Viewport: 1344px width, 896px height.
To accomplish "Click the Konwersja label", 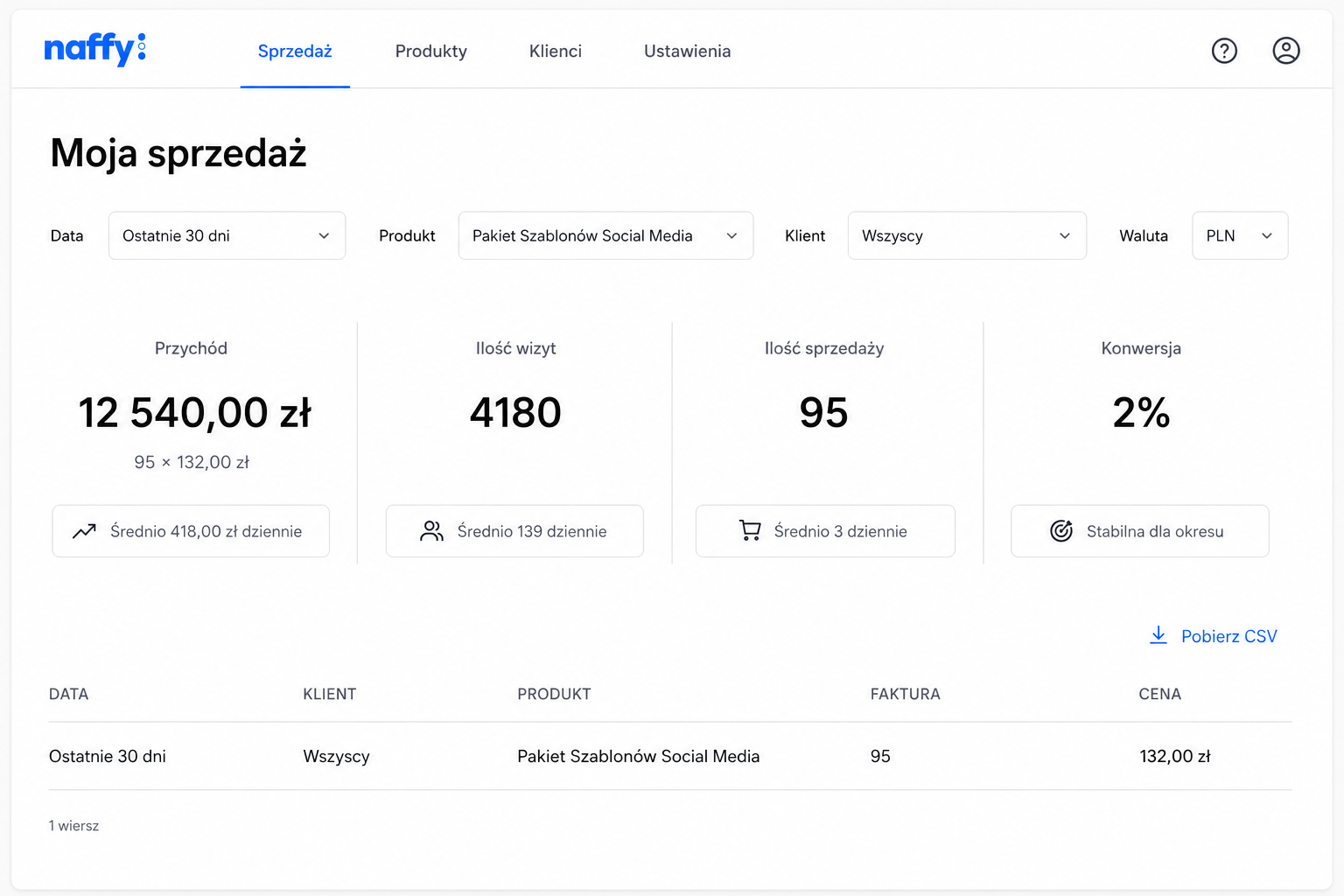I will tap(1141, 348).
